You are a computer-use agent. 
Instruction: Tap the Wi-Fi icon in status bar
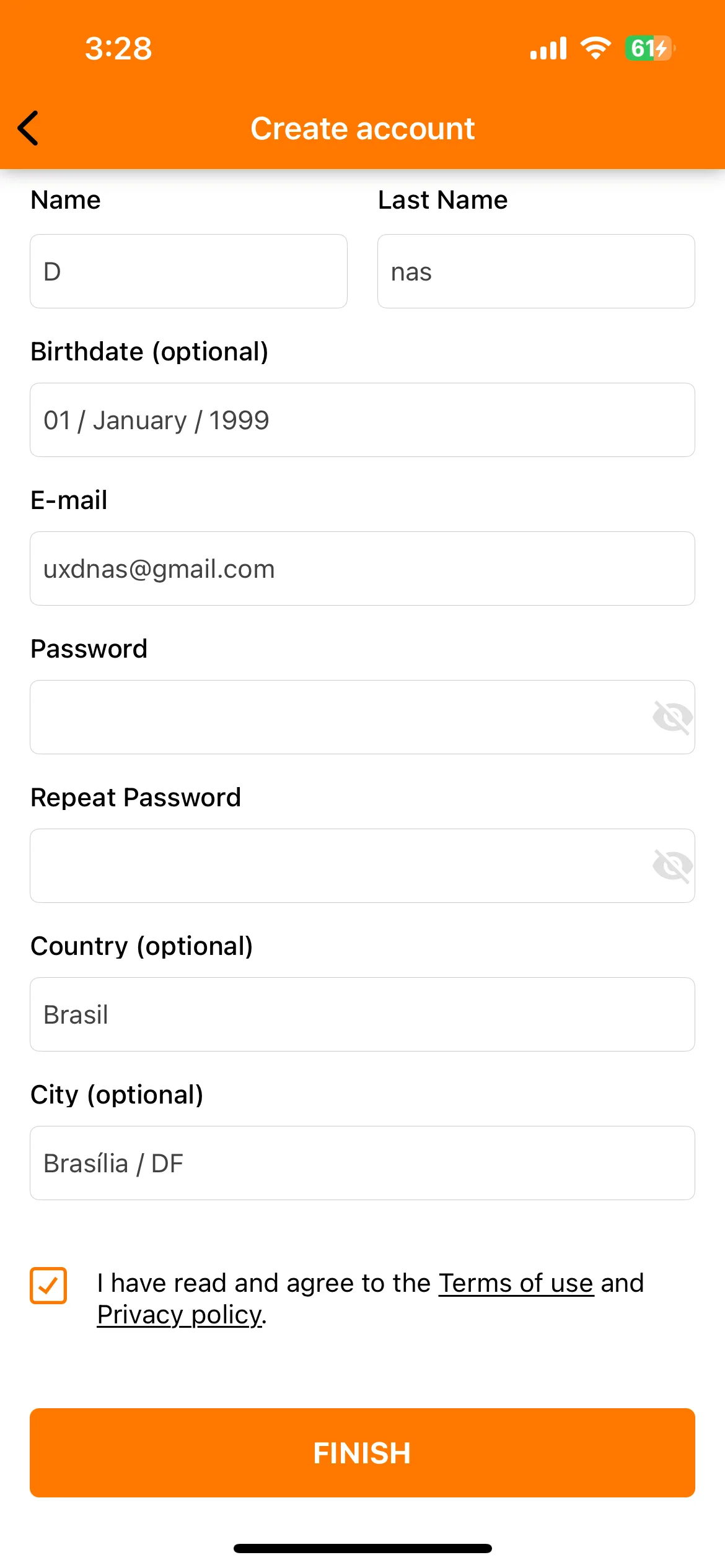click(595, 48)
